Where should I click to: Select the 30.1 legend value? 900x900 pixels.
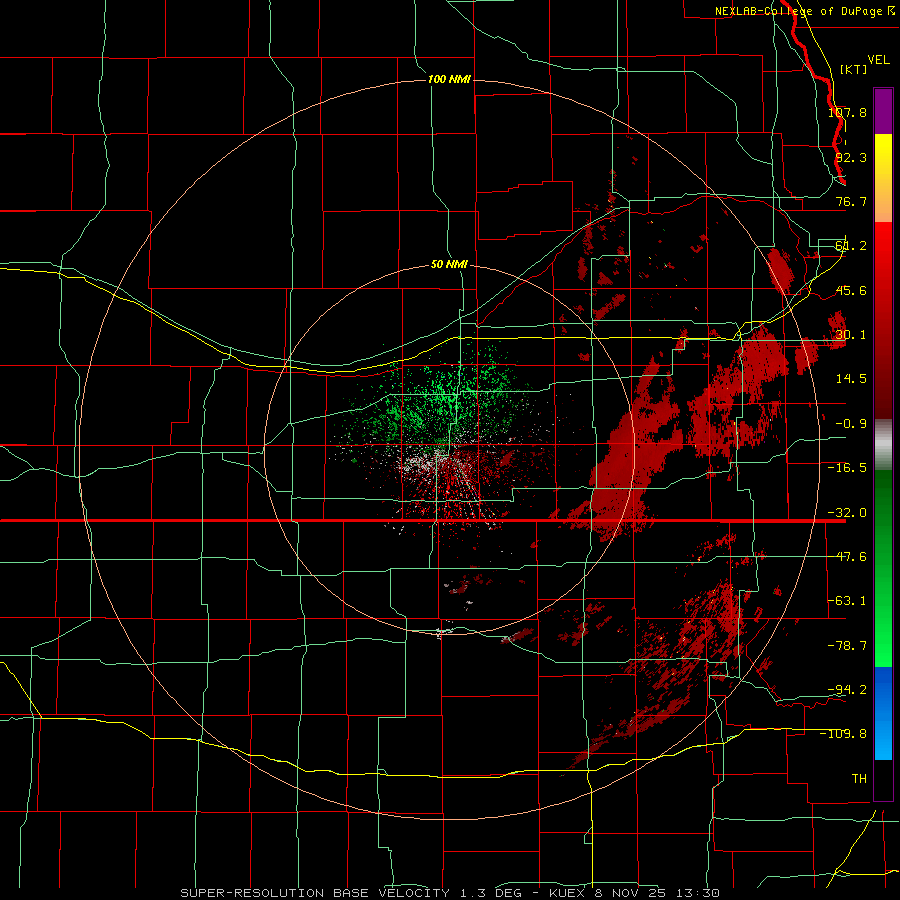click(851, 335)
